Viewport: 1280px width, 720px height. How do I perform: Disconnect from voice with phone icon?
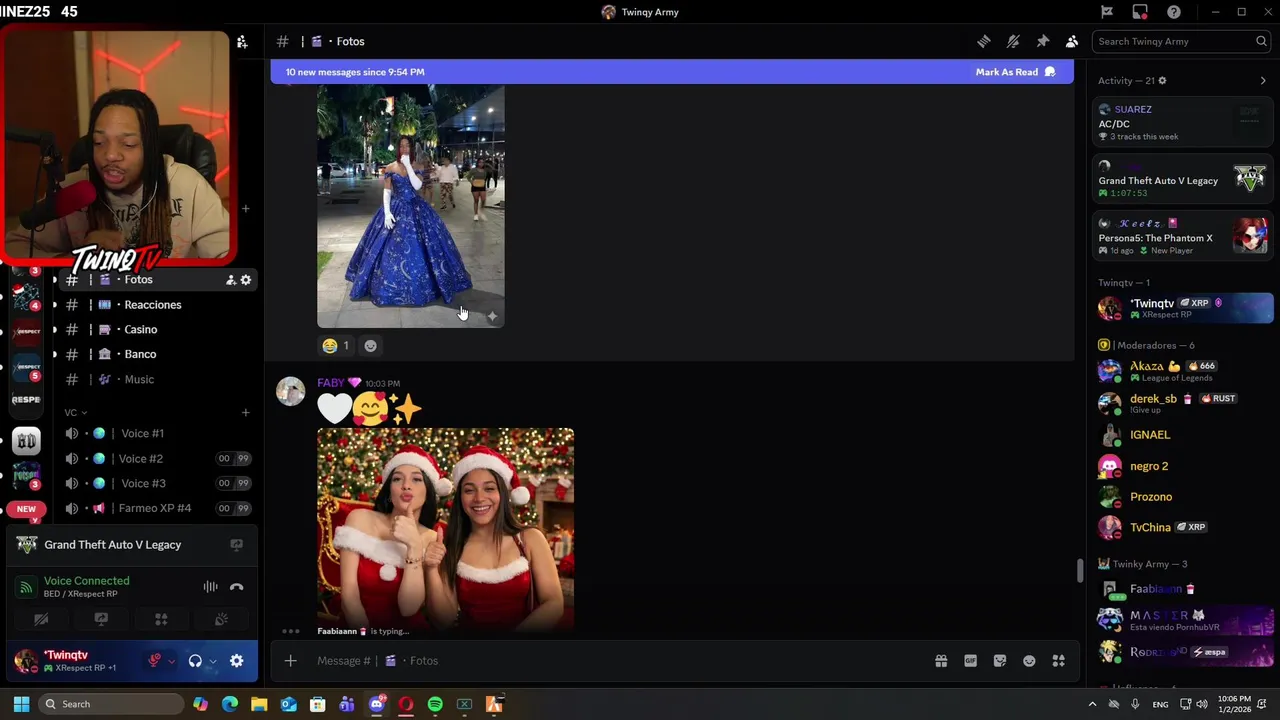point(237,587)
